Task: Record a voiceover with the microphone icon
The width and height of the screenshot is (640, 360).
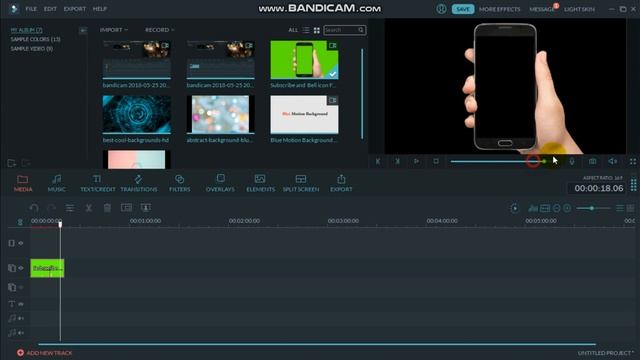Action: tap(572, 162)
